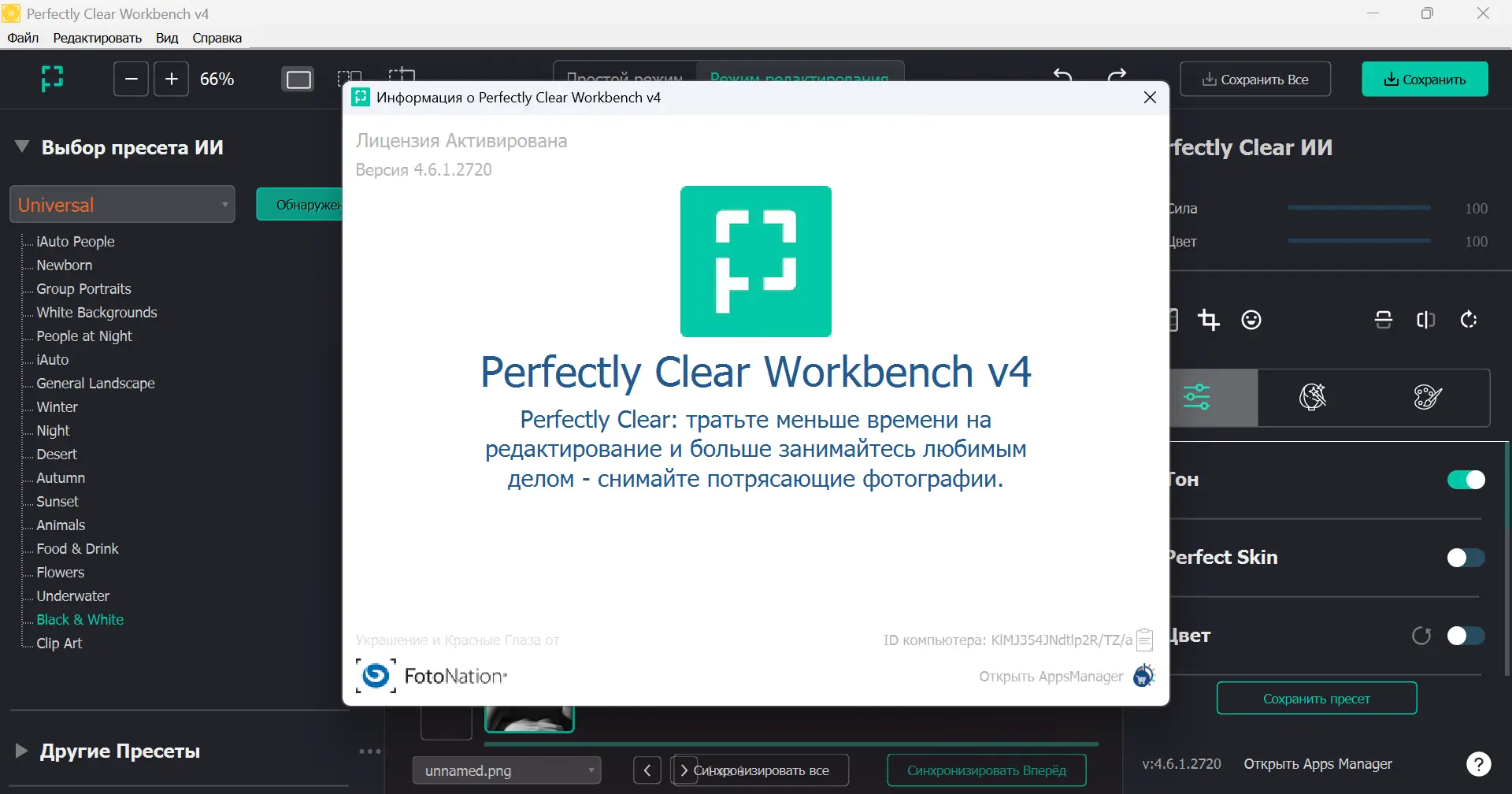Disable the Тон toggle
1512x794 pixels.
(1466, 479)
